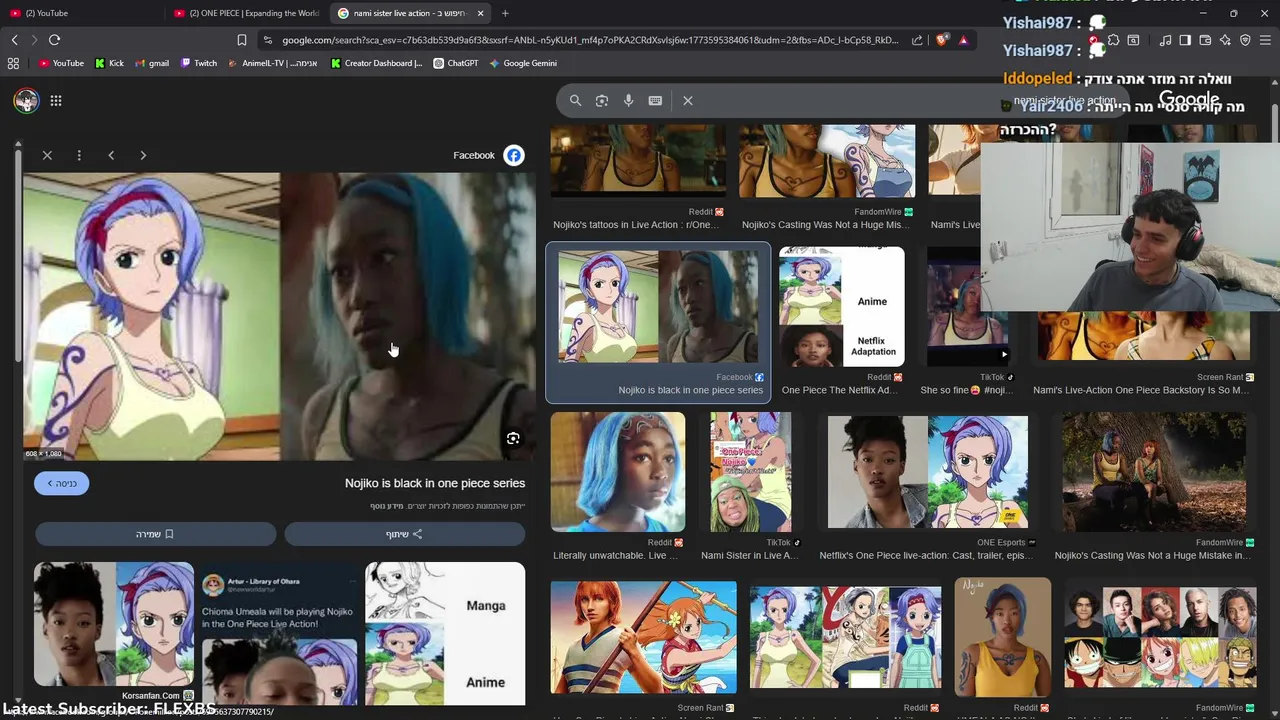Go to previous image with left chevron
1280x720 pixels.
111,155
